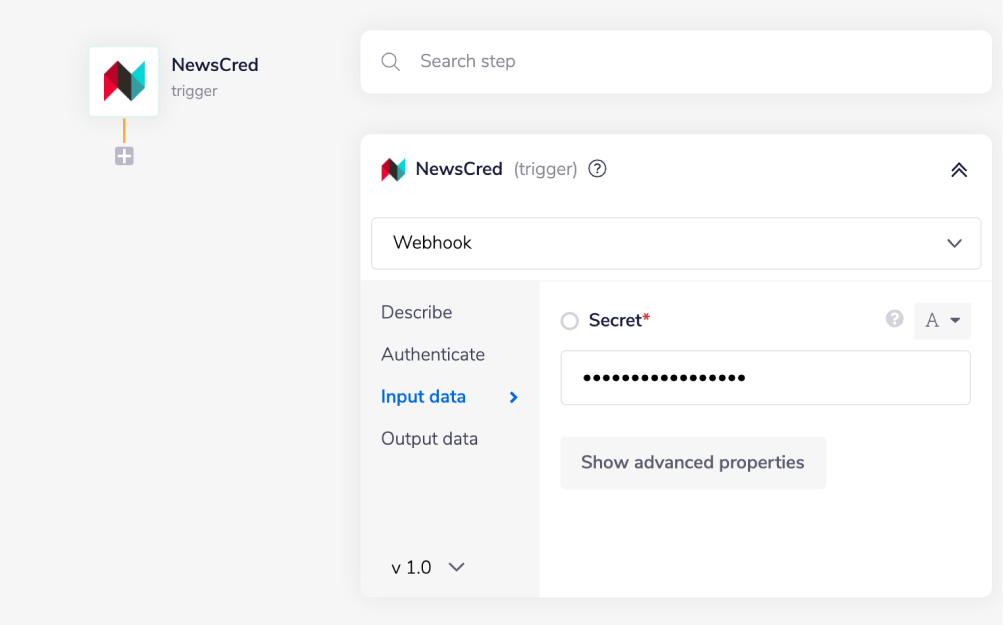Click the plus icon to add a new step
Viewport: 1003px width, 625px height.
pyautogui.click(x=123, y=155)
